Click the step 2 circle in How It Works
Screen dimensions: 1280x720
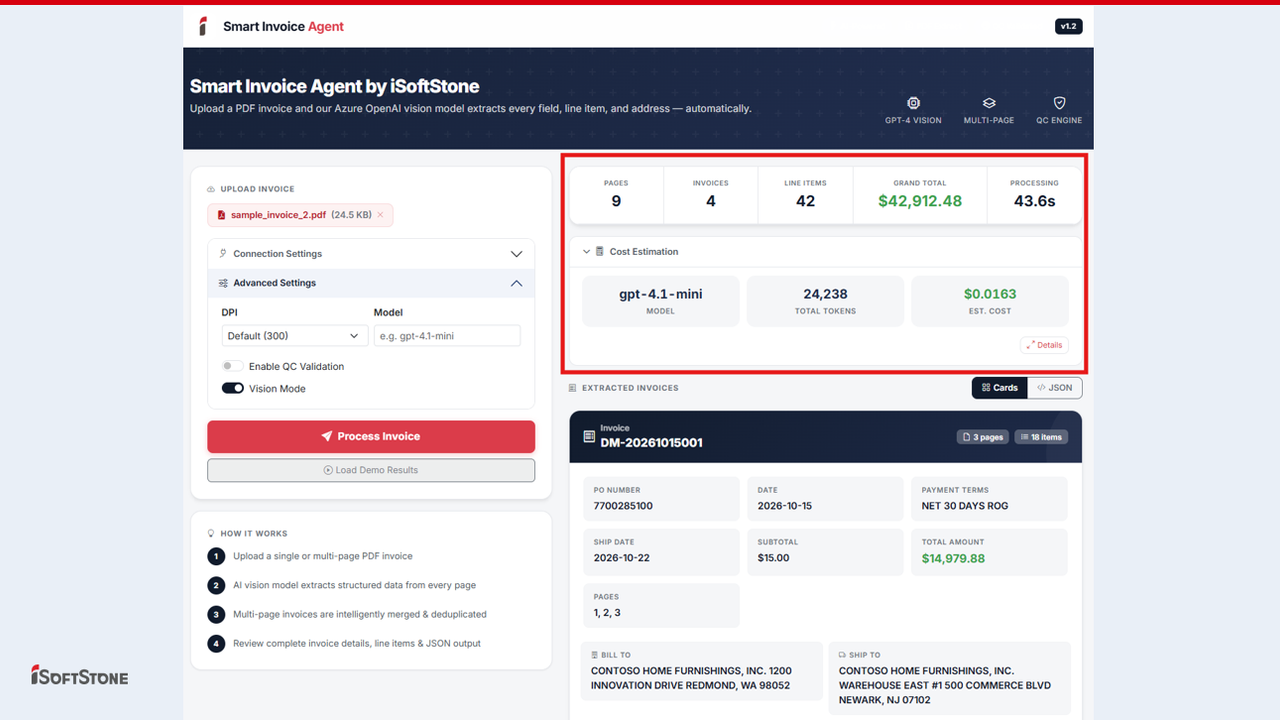(x=216, y=585)
